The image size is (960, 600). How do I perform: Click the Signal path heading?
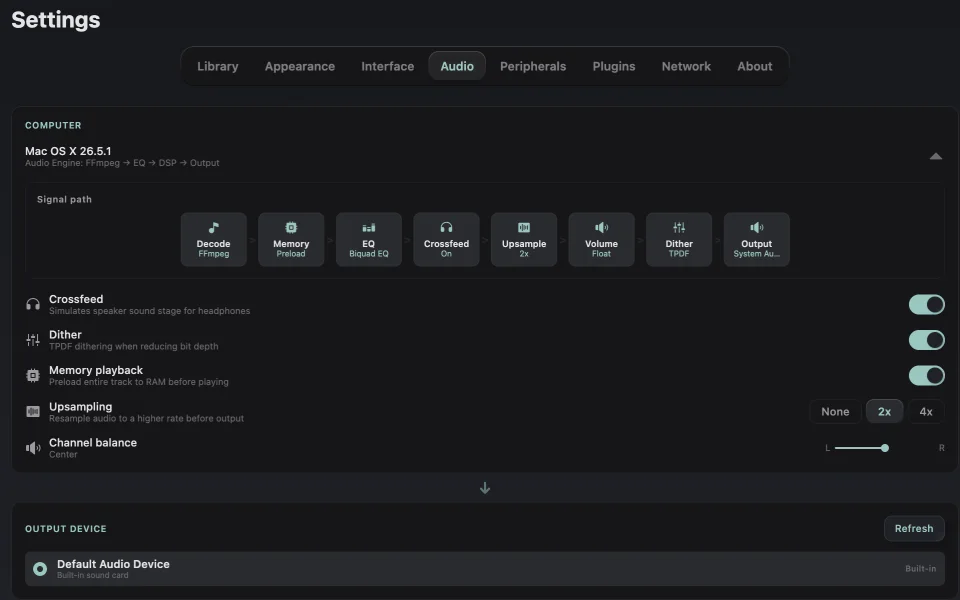tap(64, 199)
